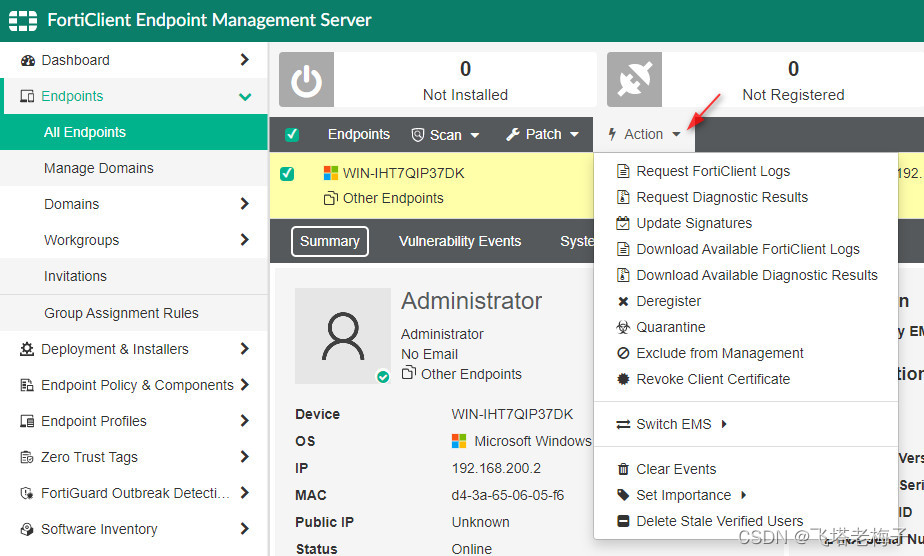Click the Zero Trust Tags icon
The height and width of the screenshot is (556, 924).
point(27,457)
